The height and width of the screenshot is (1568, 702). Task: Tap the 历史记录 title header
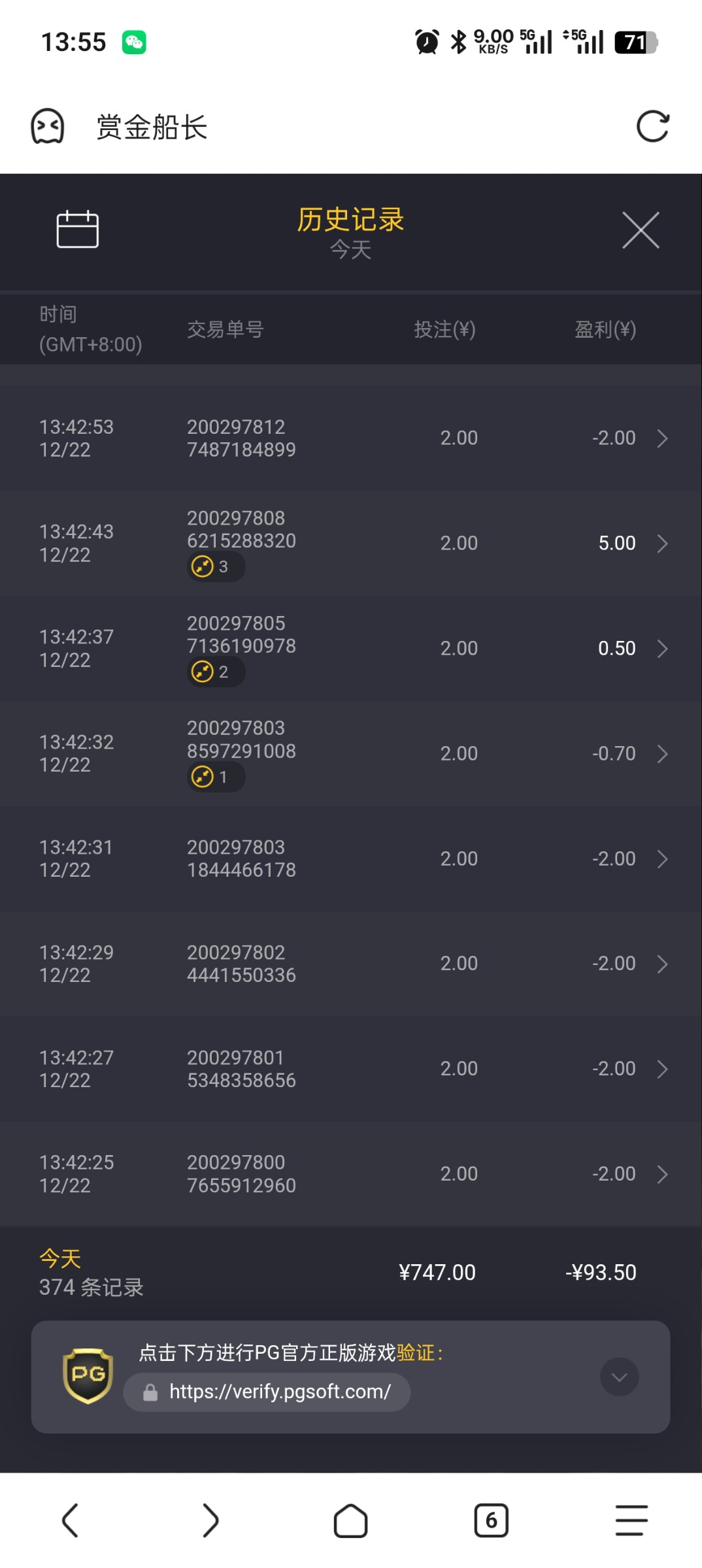[x=350, y=220]
